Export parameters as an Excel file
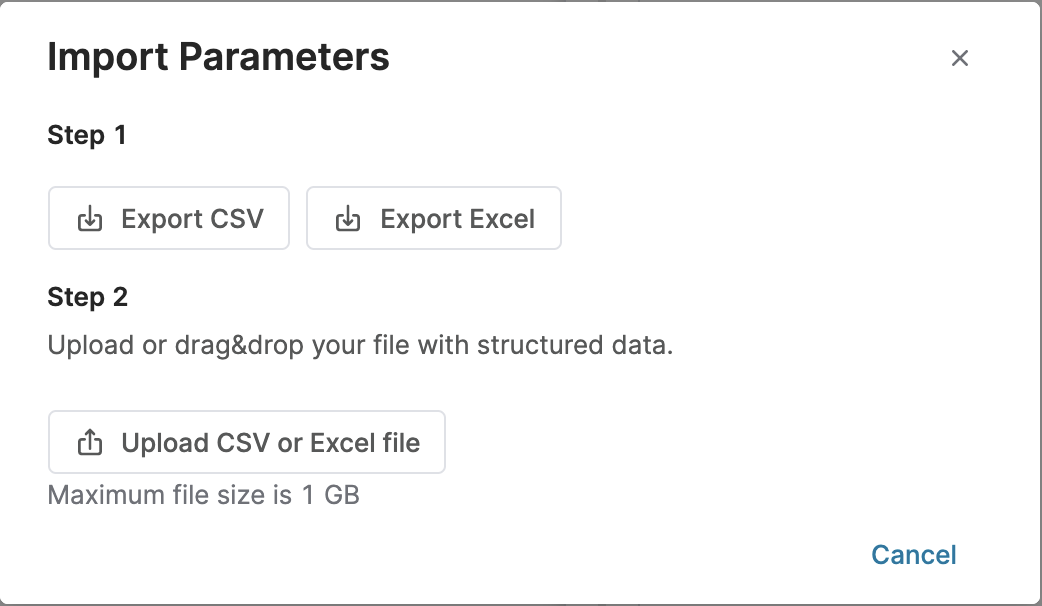Viewport: 1042px width, 606px height. click(434, 218)
